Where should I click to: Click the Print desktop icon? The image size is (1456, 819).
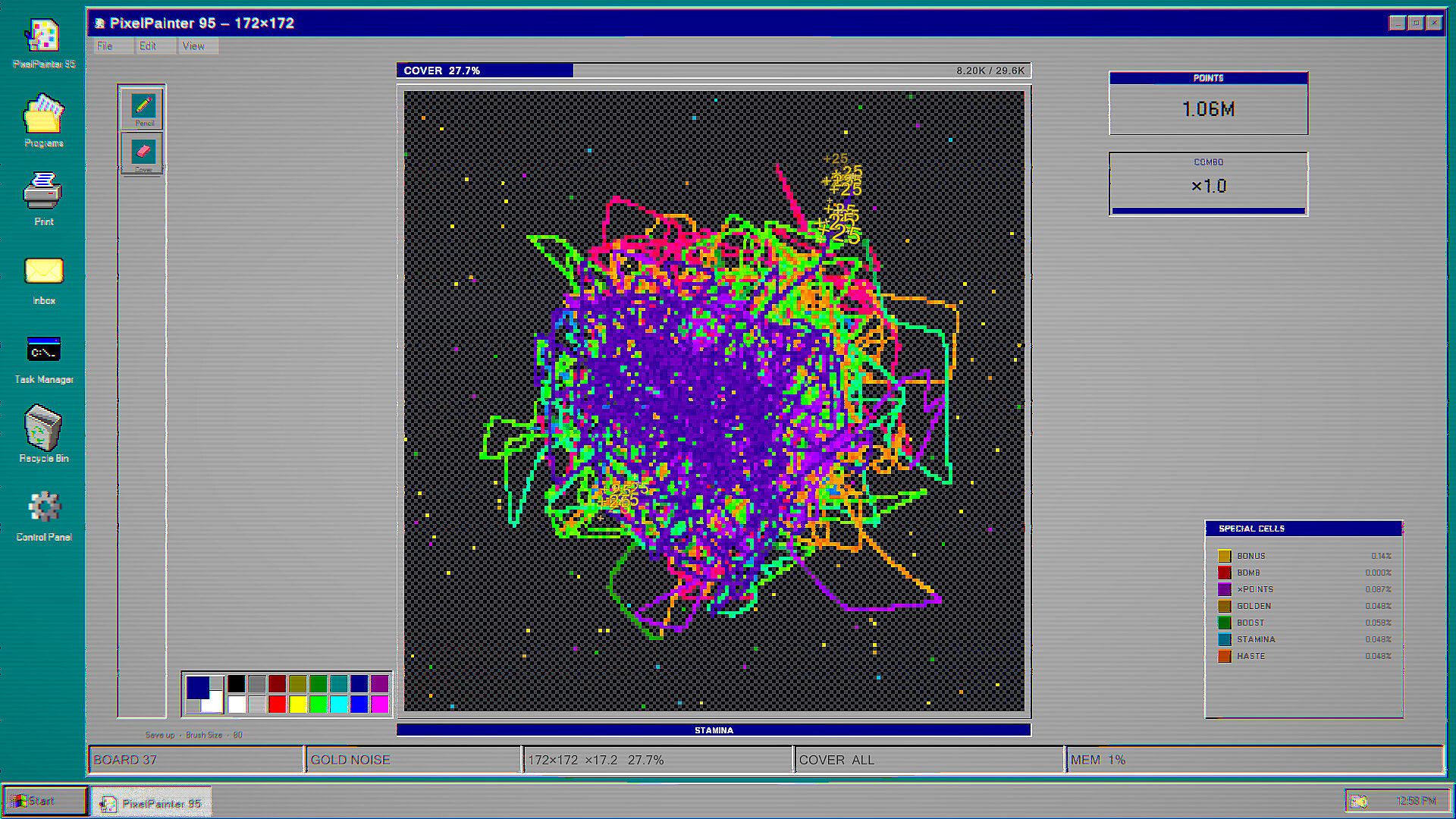[x=43, y=200]
